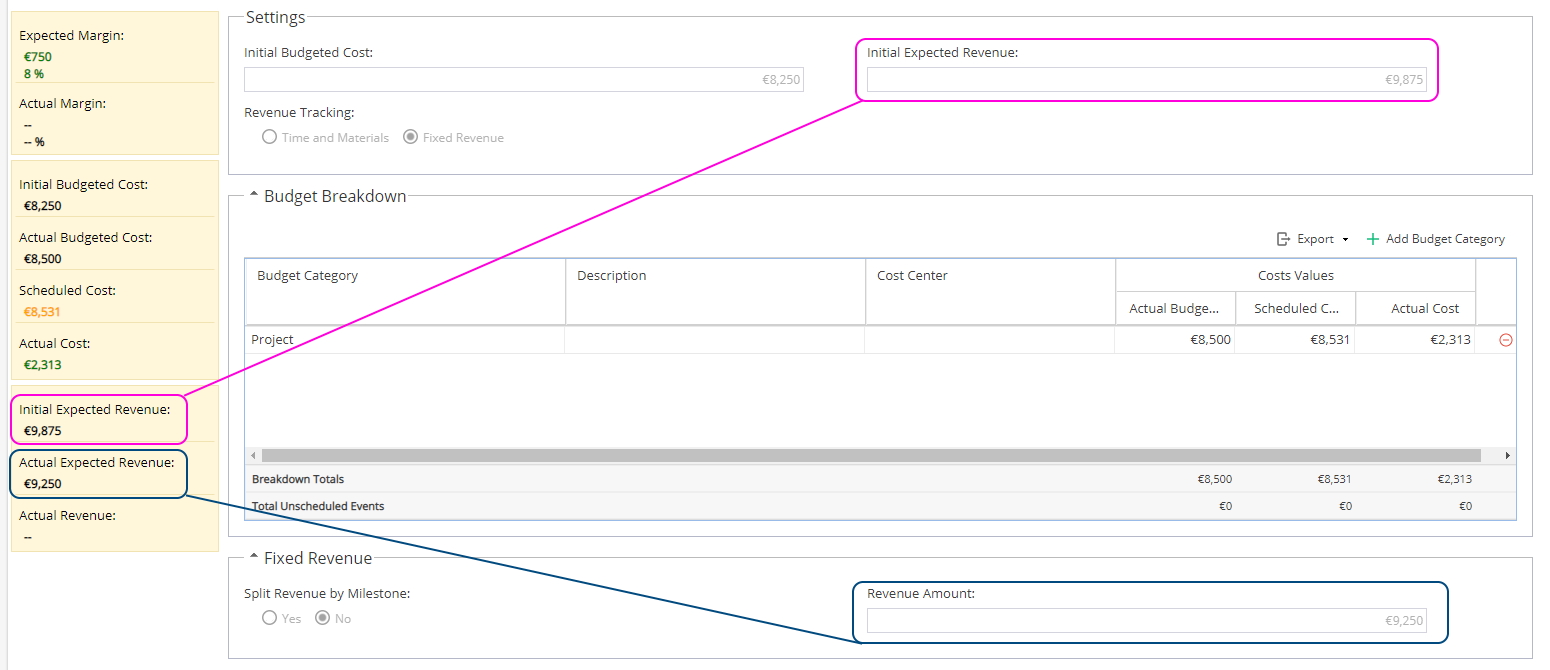Click the Actual Cost column header
The width and height of the screenshot is (1550, 670).
1416,308
